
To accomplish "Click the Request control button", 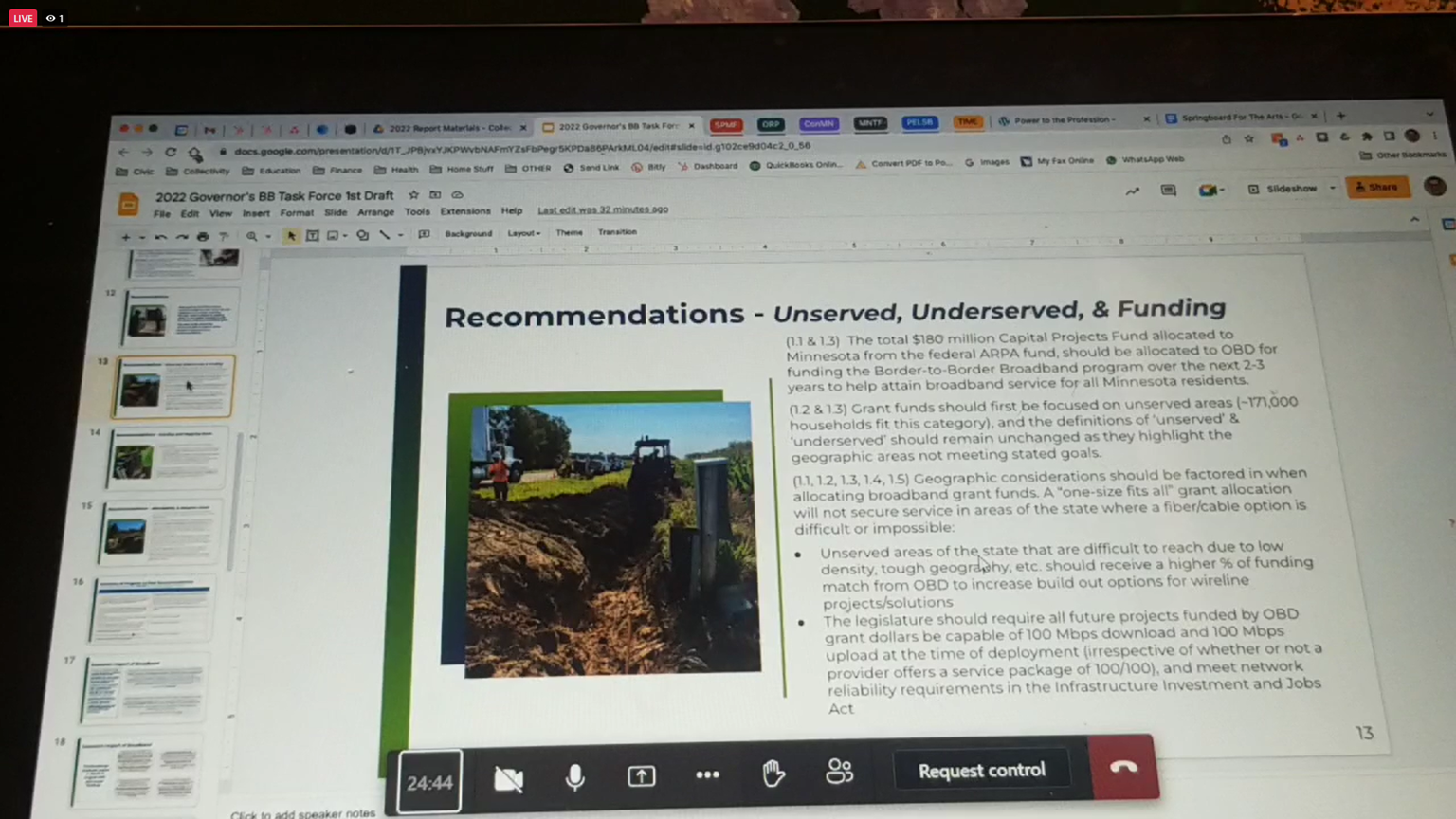I will click(x=981, y=771).
